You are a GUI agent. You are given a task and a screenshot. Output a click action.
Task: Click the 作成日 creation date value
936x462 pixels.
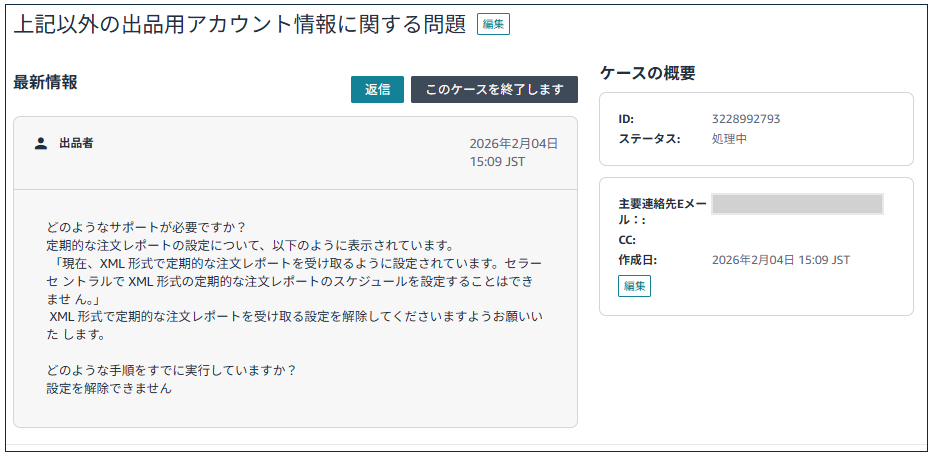[780, 260]
